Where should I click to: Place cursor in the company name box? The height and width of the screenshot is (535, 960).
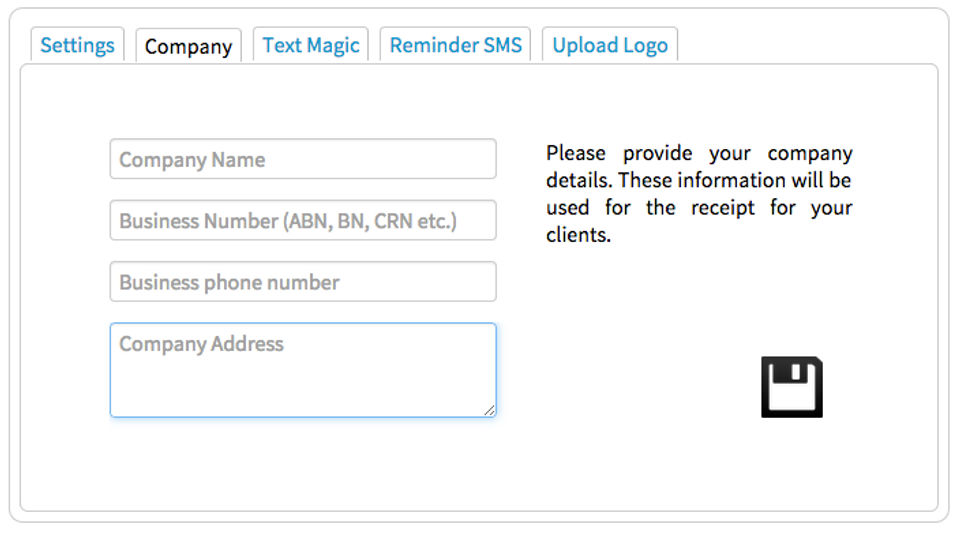click(x=303, y=159)
